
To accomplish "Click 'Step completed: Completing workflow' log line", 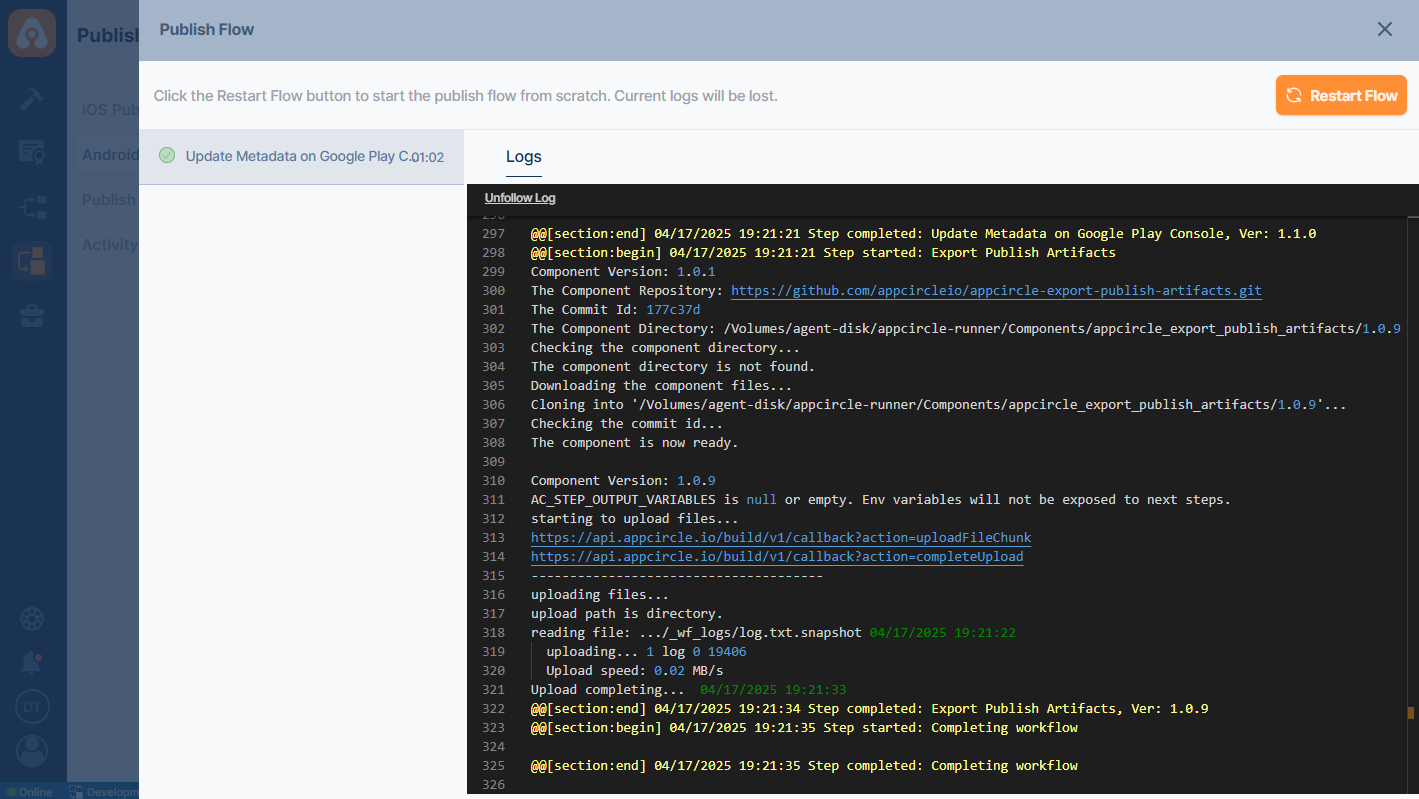I will pyautogui.click(x=804, y=766).
